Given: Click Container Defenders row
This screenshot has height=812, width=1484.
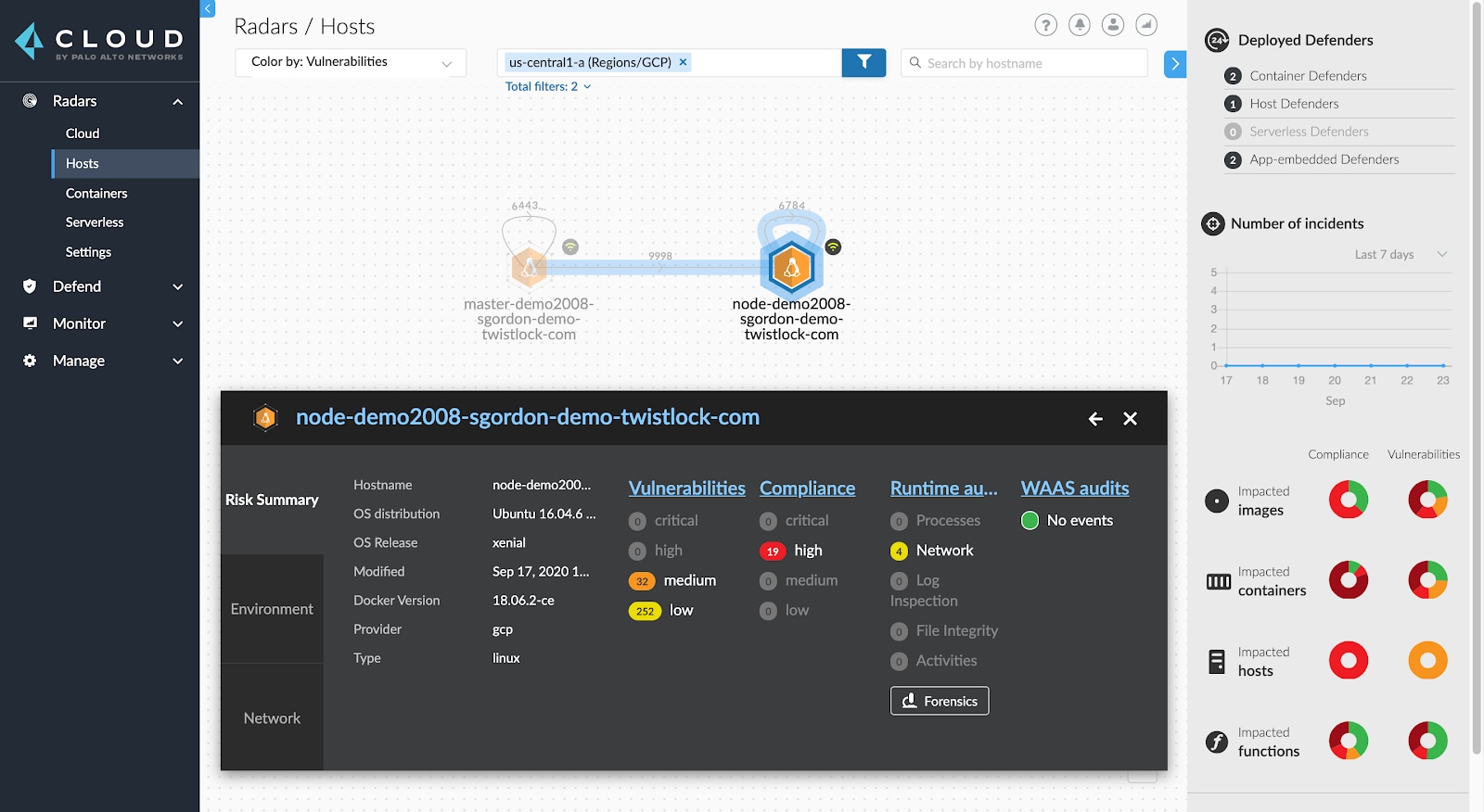Looking at the screenshot, I should (1339, 76).
